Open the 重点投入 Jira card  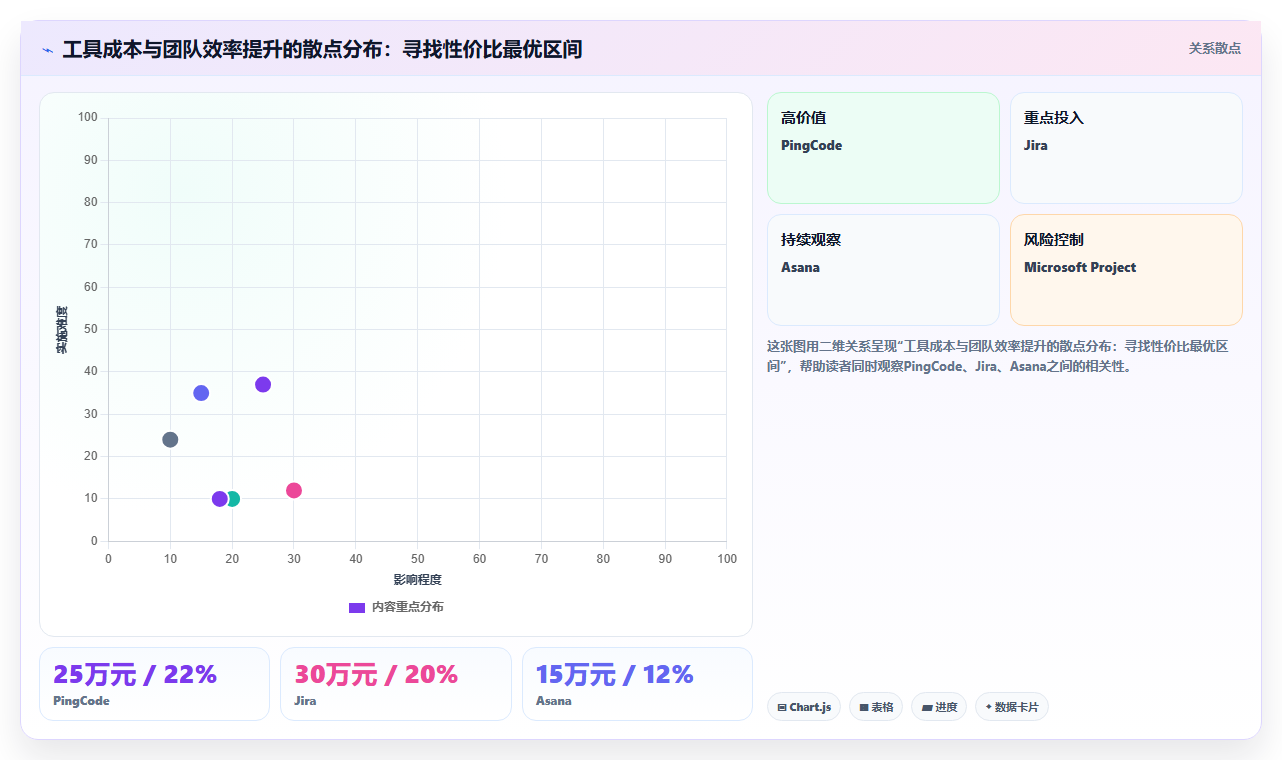1126,148
